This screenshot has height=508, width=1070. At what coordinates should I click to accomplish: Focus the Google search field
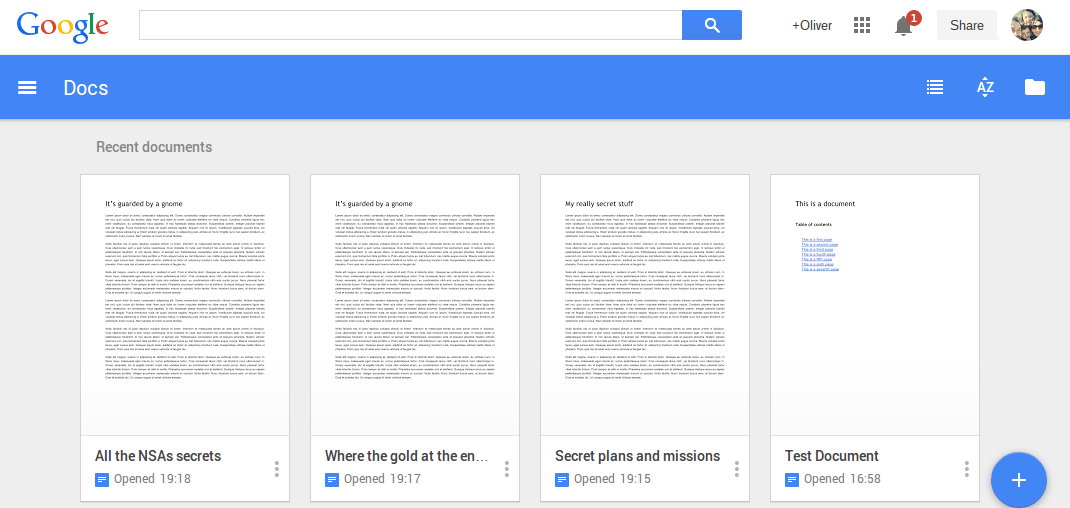[410, 25]
